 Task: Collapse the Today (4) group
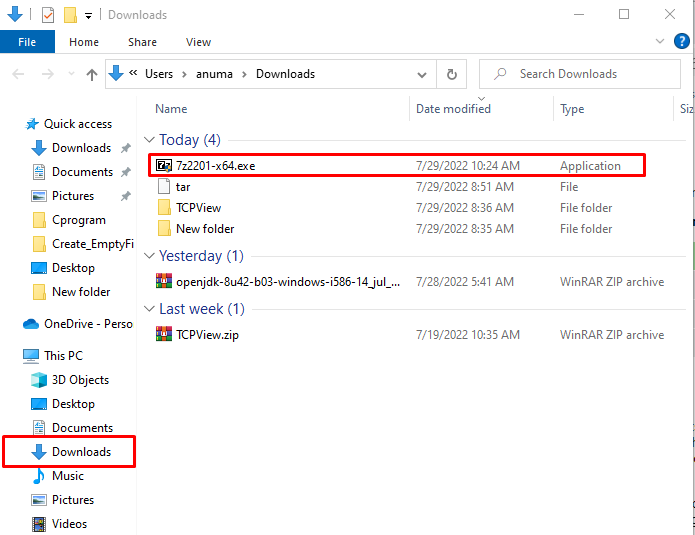[150, 140]
